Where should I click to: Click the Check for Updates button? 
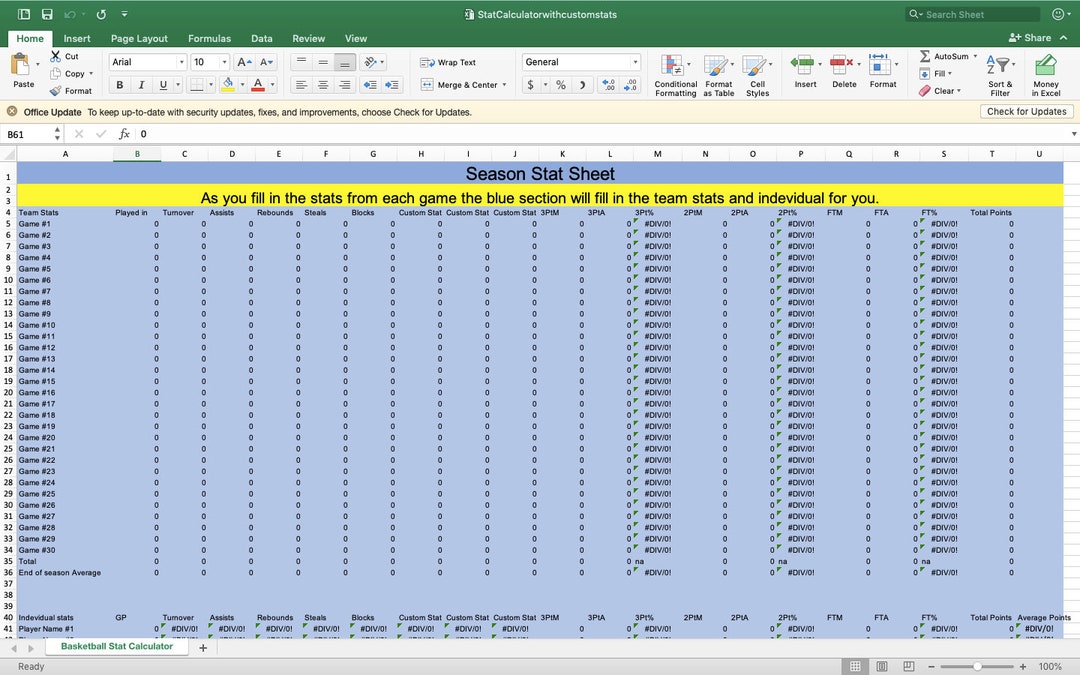point(1026,112)
